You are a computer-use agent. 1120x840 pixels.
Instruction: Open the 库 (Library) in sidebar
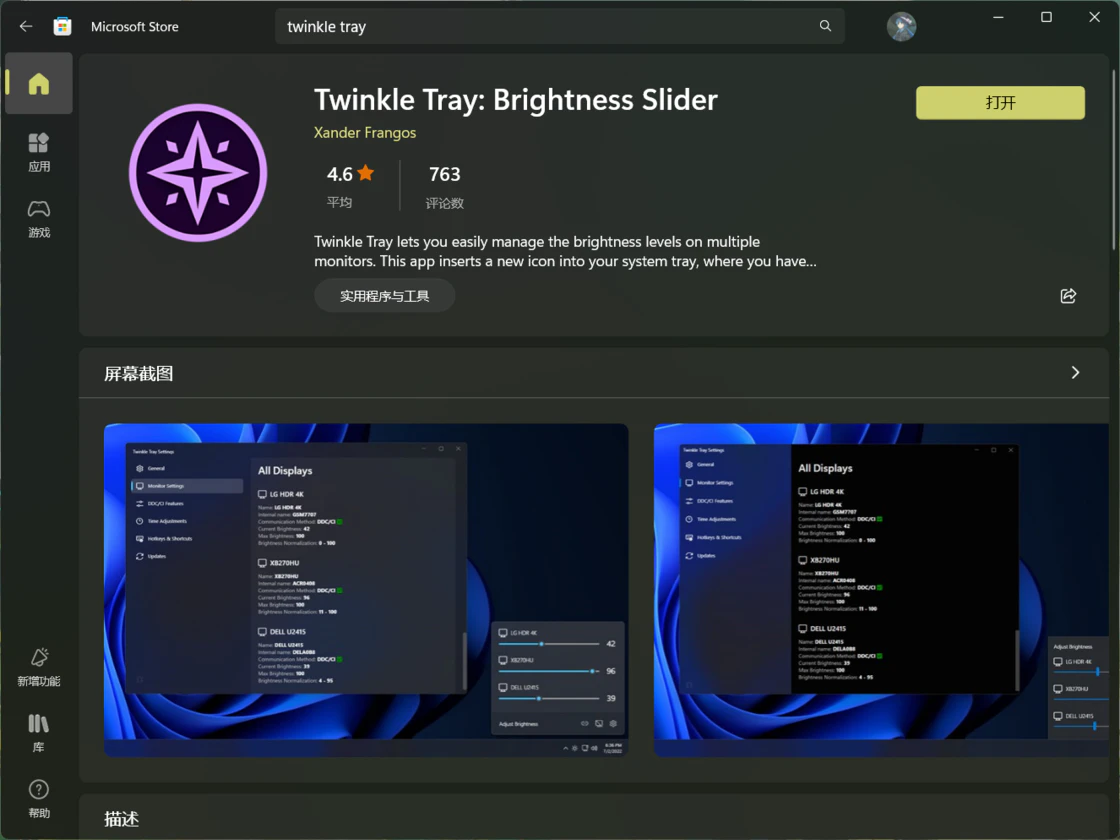click(x=39, y=732)
